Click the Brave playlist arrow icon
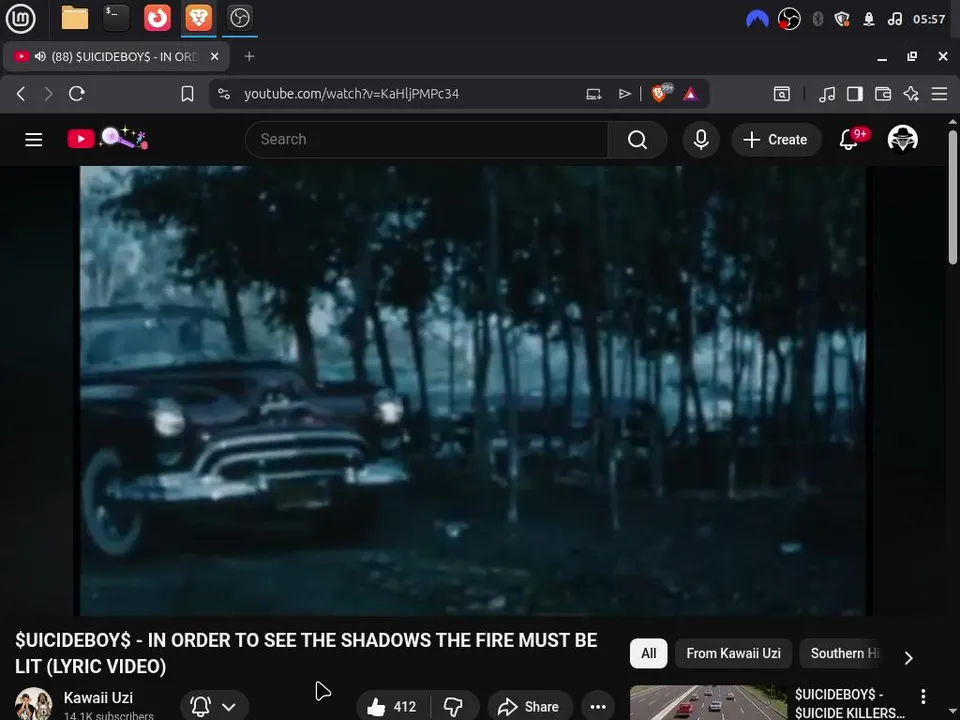 [624, 94]
